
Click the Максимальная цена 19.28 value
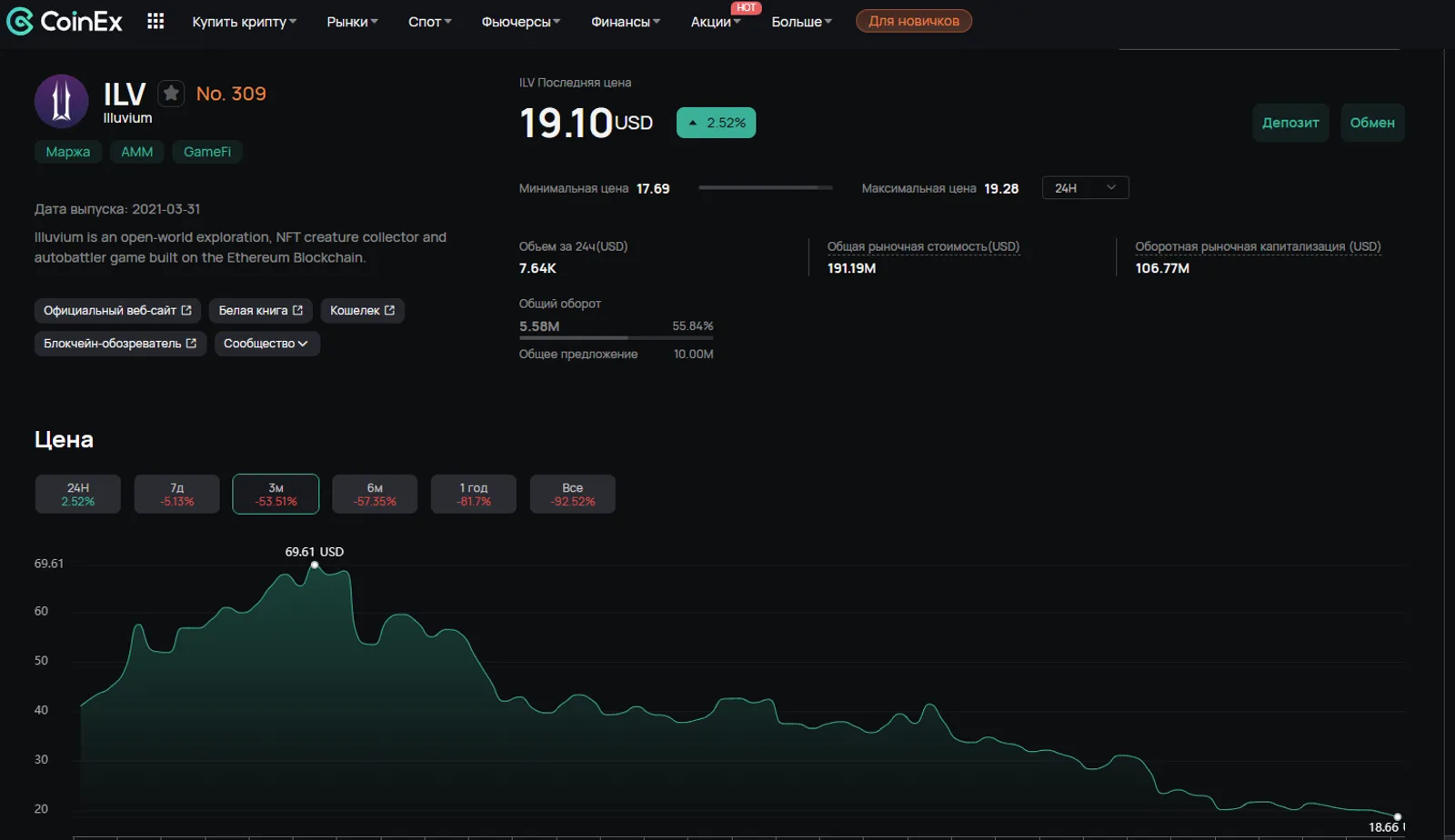click(x=1001, y=188)
